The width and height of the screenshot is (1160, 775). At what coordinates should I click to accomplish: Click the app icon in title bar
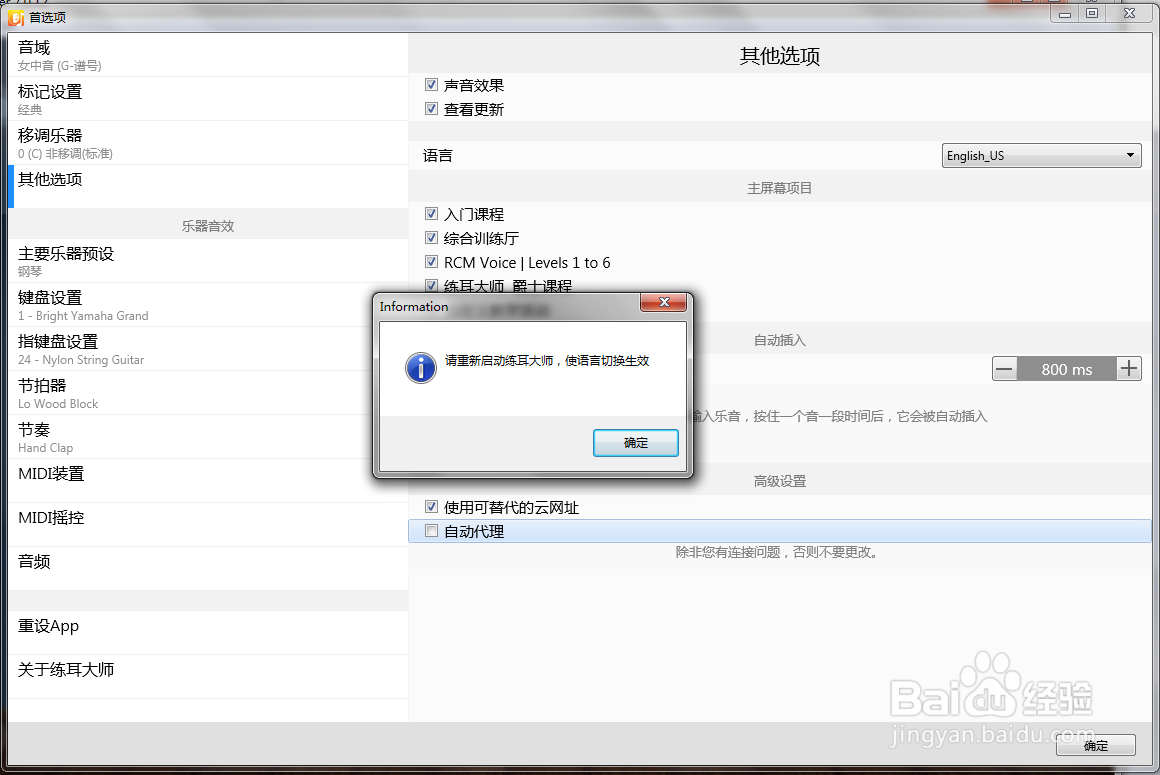click(x=16, y=17)
